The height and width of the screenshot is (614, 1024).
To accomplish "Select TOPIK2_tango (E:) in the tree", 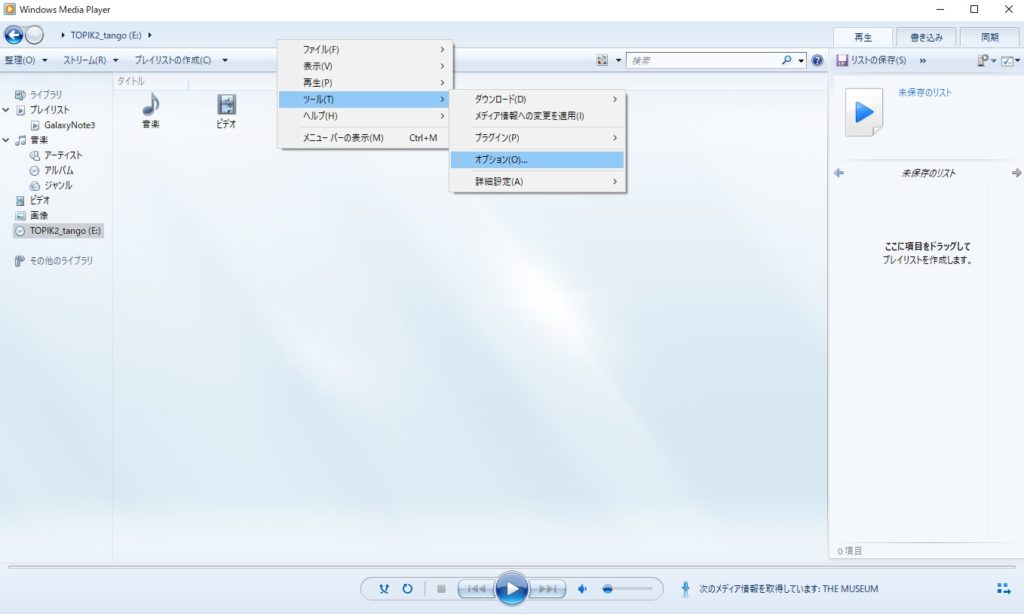I will pos(58,231).
